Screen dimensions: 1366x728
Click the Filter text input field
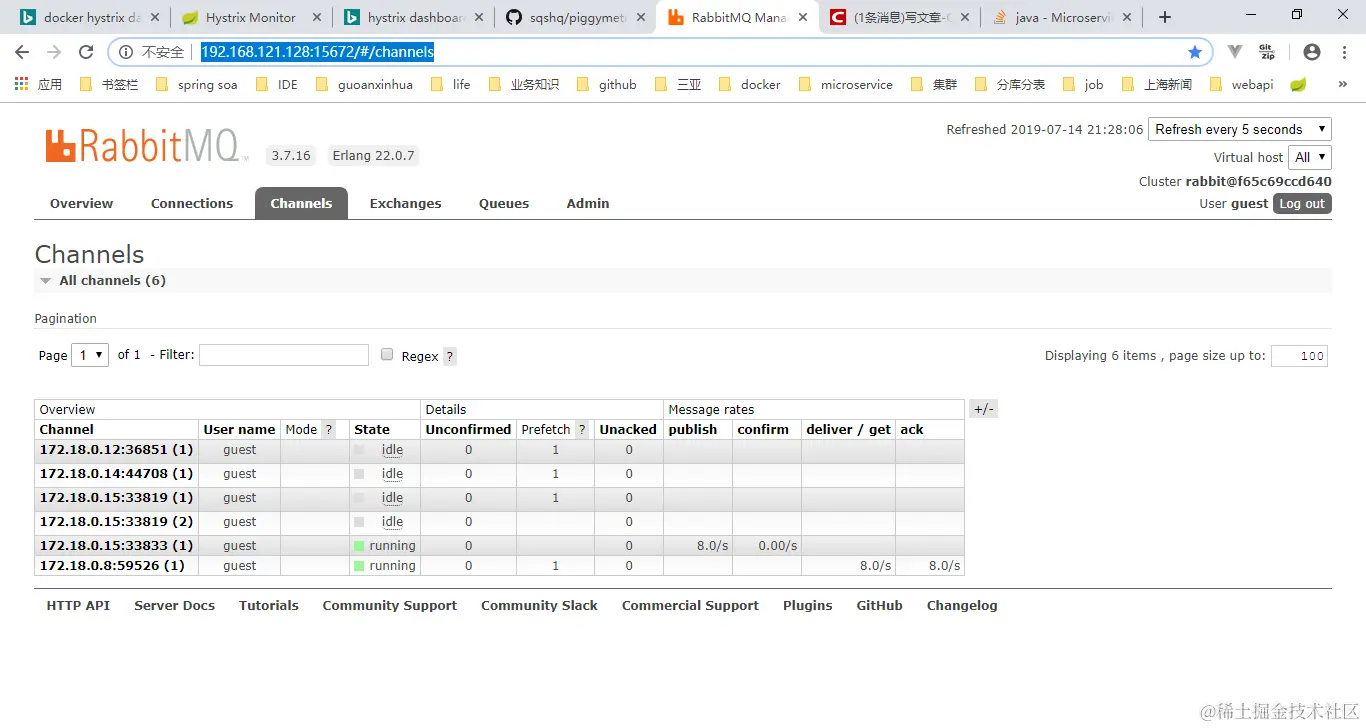coord(284,355)
